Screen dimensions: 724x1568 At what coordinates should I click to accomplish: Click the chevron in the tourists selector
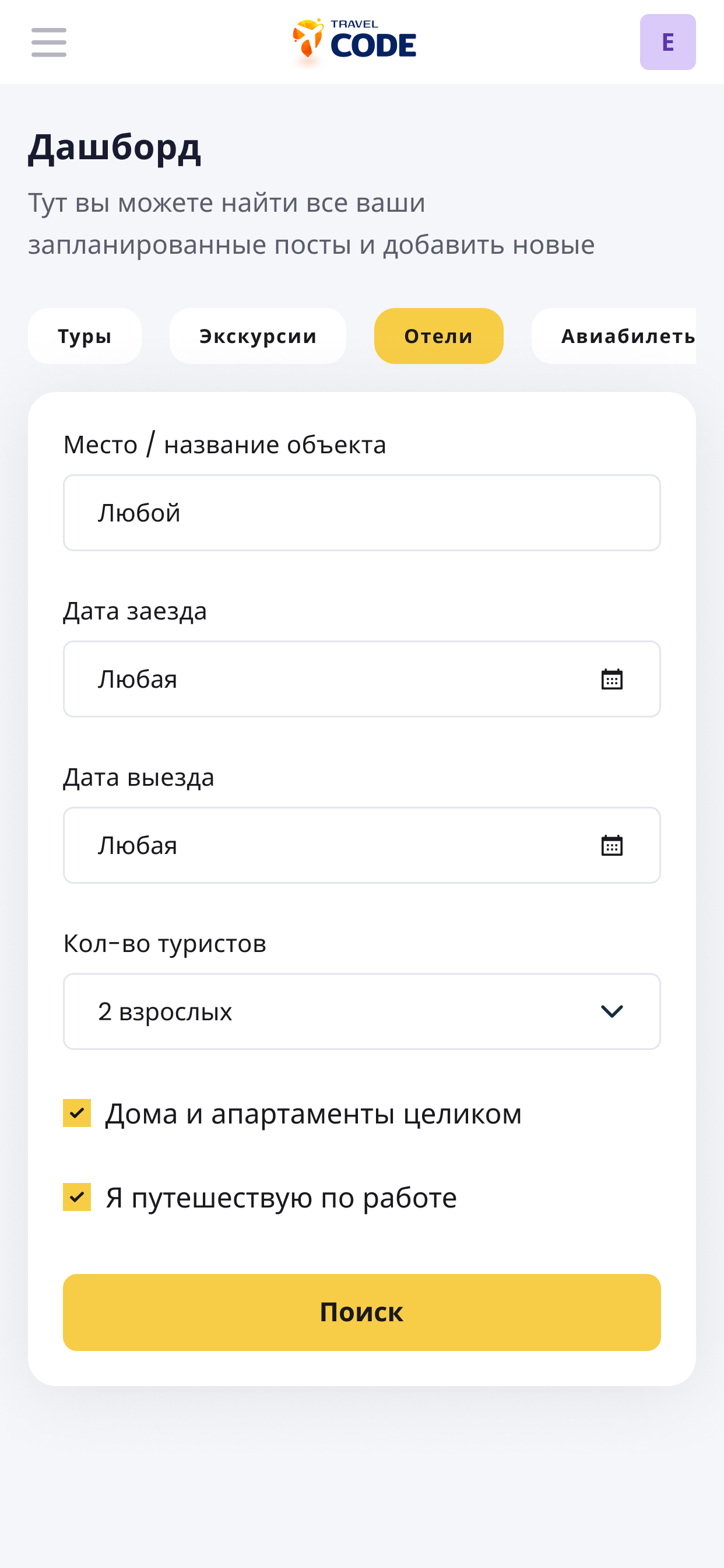pos(611,1011)
